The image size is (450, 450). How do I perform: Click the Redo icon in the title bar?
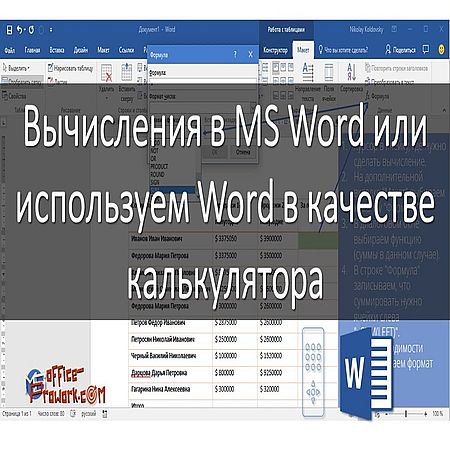click(31, 30)
